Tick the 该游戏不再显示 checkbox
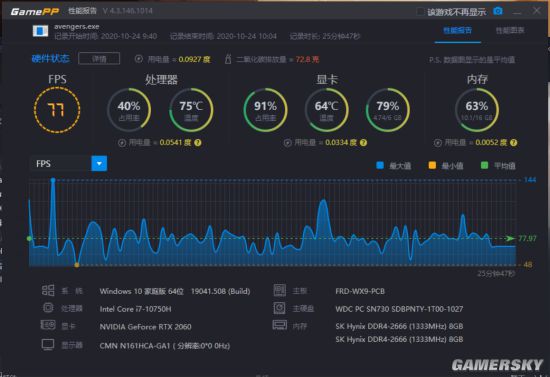 coord(420,12)
